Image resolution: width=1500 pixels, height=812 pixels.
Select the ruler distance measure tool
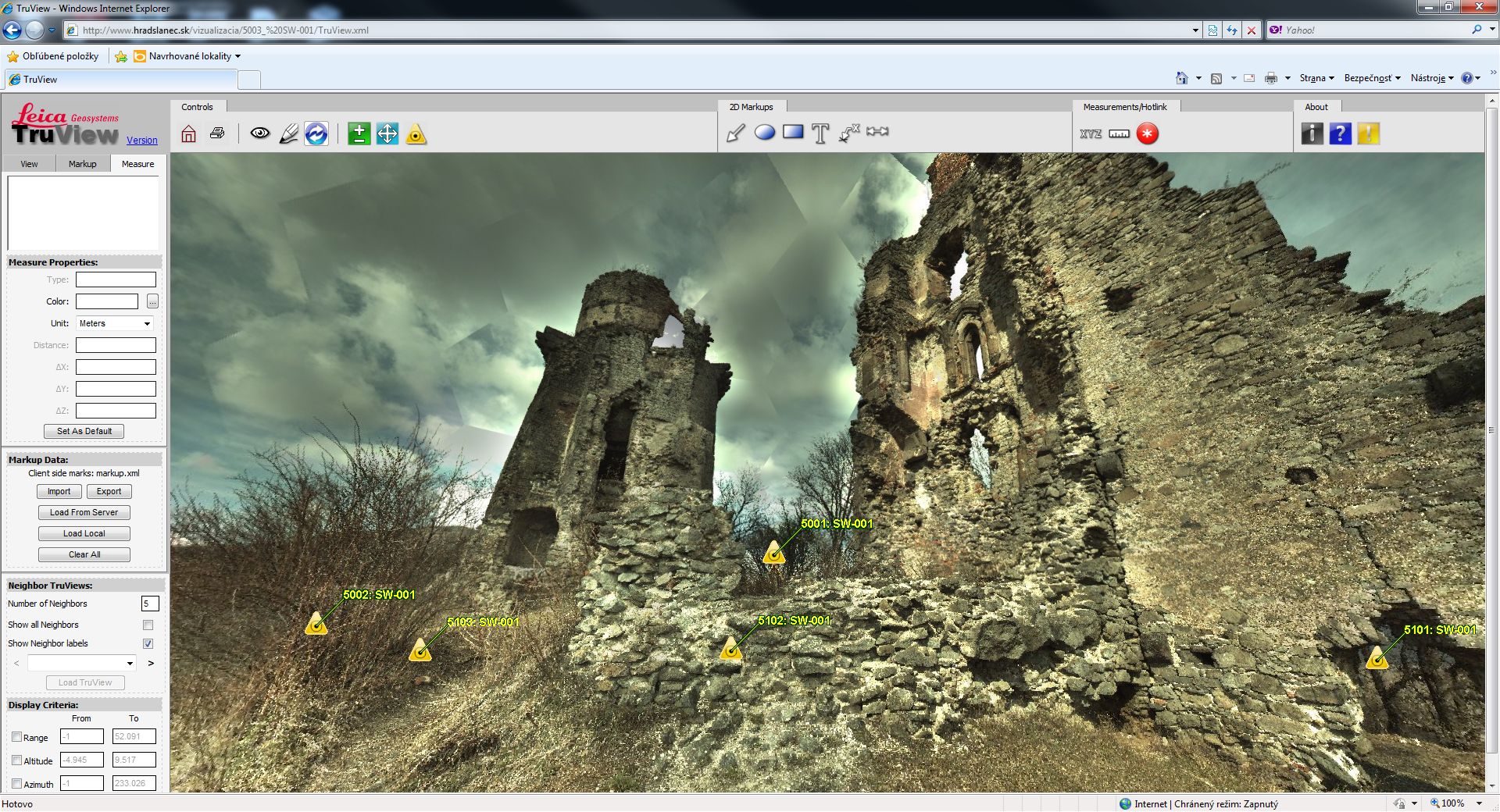(1119, 134)
